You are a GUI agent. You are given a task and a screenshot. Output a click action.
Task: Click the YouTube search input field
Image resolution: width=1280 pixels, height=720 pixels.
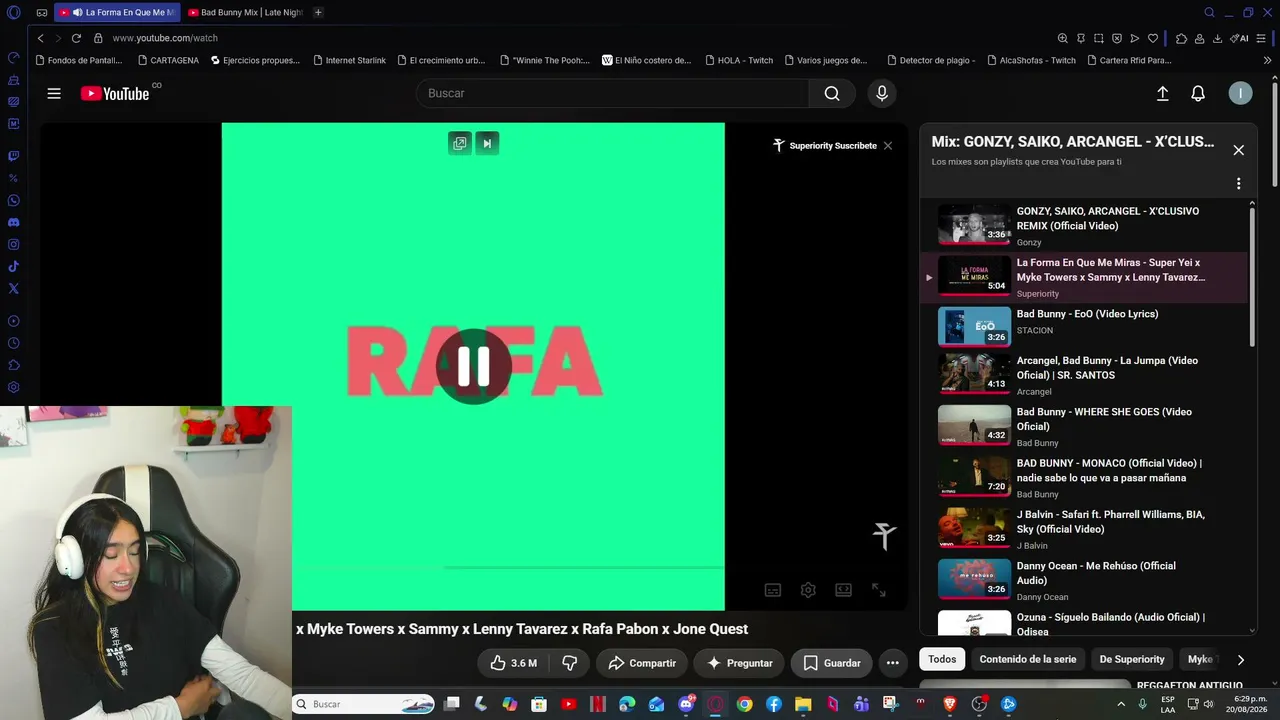[x=612, y=93]
